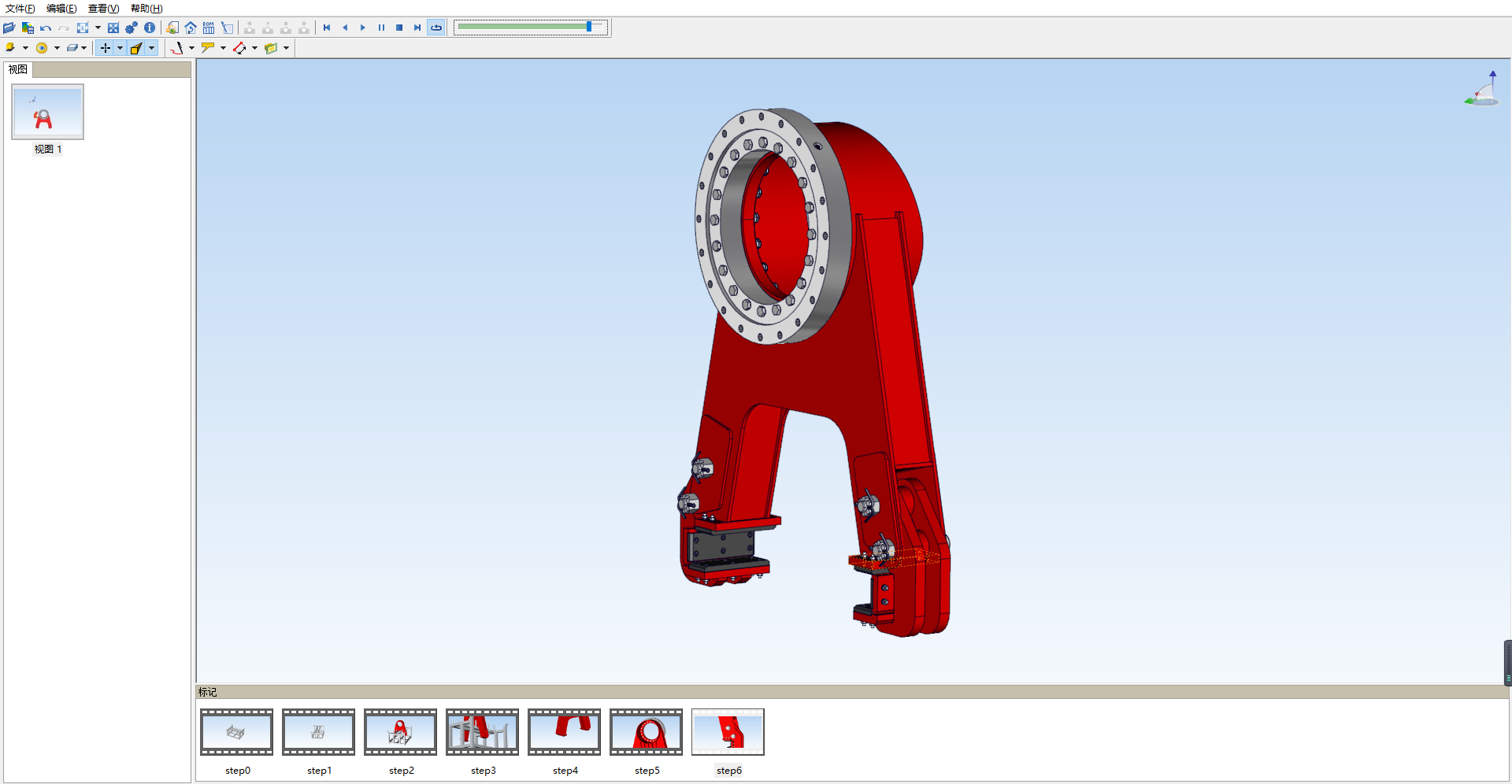This screenshot has height=784, width=1512.
Task: Click the blue gears settings icon
Action: pyautogui.click(x=132, y=28)
